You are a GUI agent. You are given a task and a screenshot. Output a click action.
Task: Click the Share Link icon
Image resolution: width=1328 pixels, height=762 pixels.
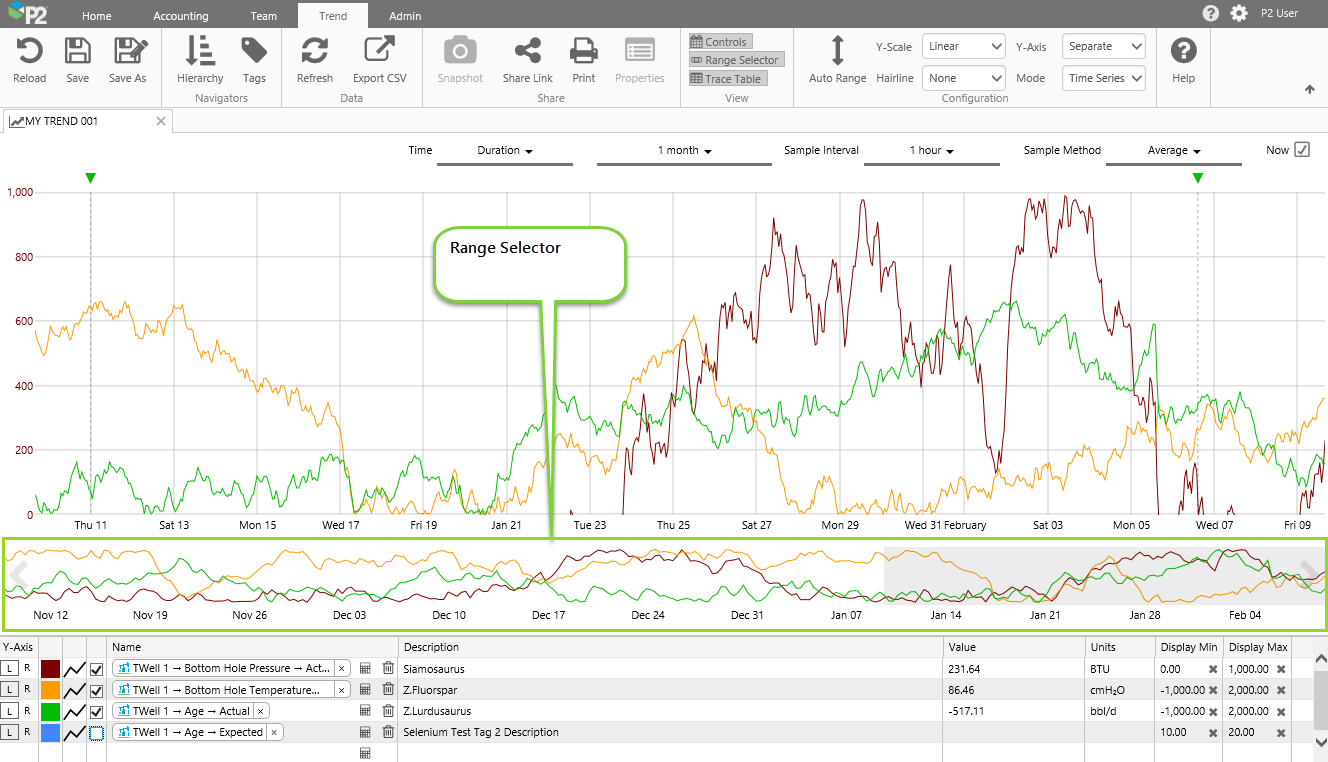527,52
